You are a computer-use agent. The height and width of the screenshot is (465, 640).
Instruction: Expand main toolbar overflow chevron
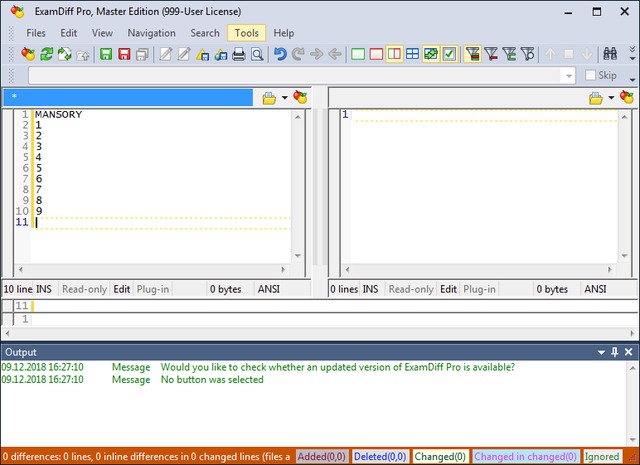tap(632, 53)
